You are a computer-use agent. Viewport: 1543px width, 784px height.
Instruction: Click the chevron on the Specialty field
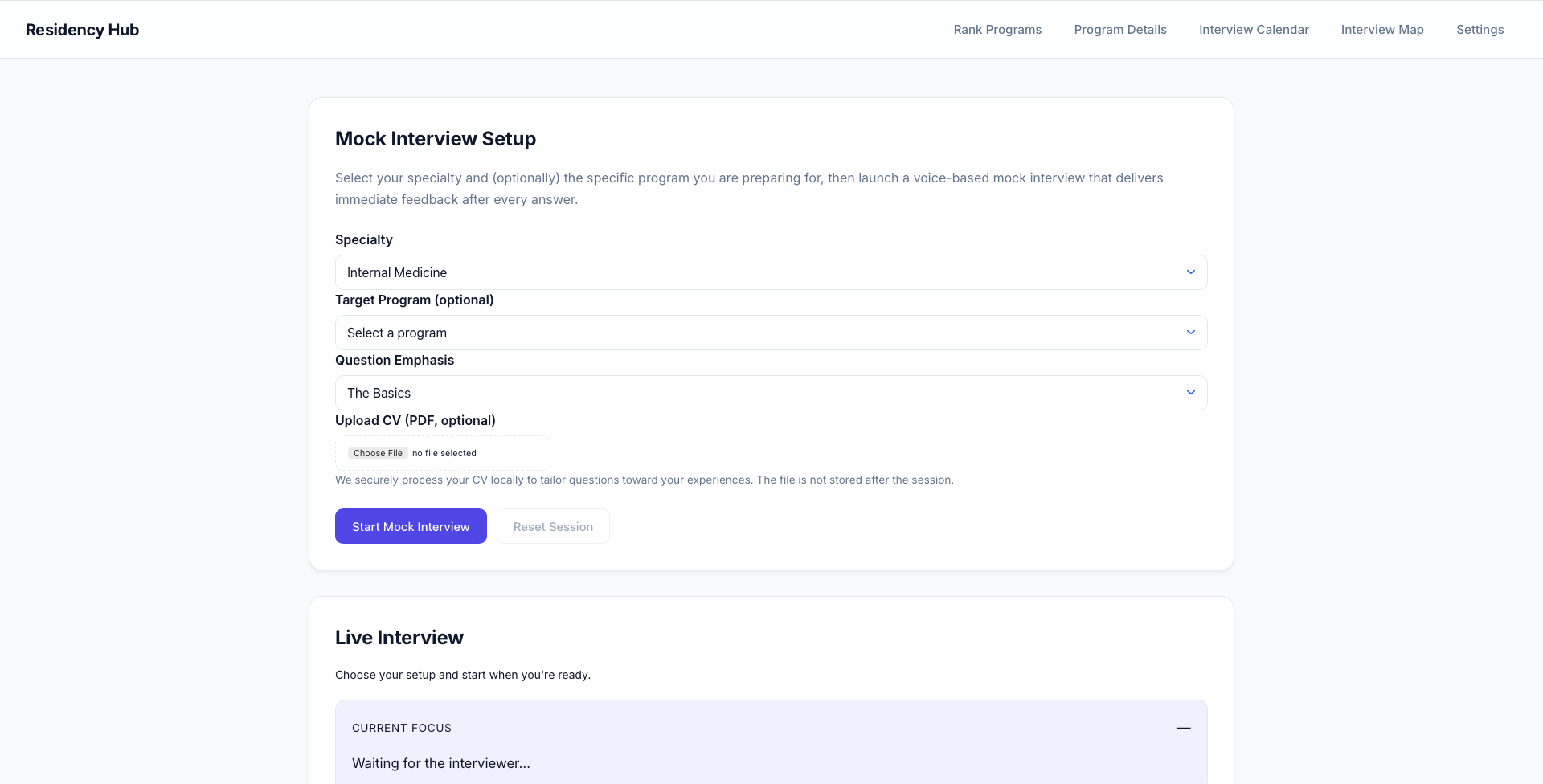1191,272
